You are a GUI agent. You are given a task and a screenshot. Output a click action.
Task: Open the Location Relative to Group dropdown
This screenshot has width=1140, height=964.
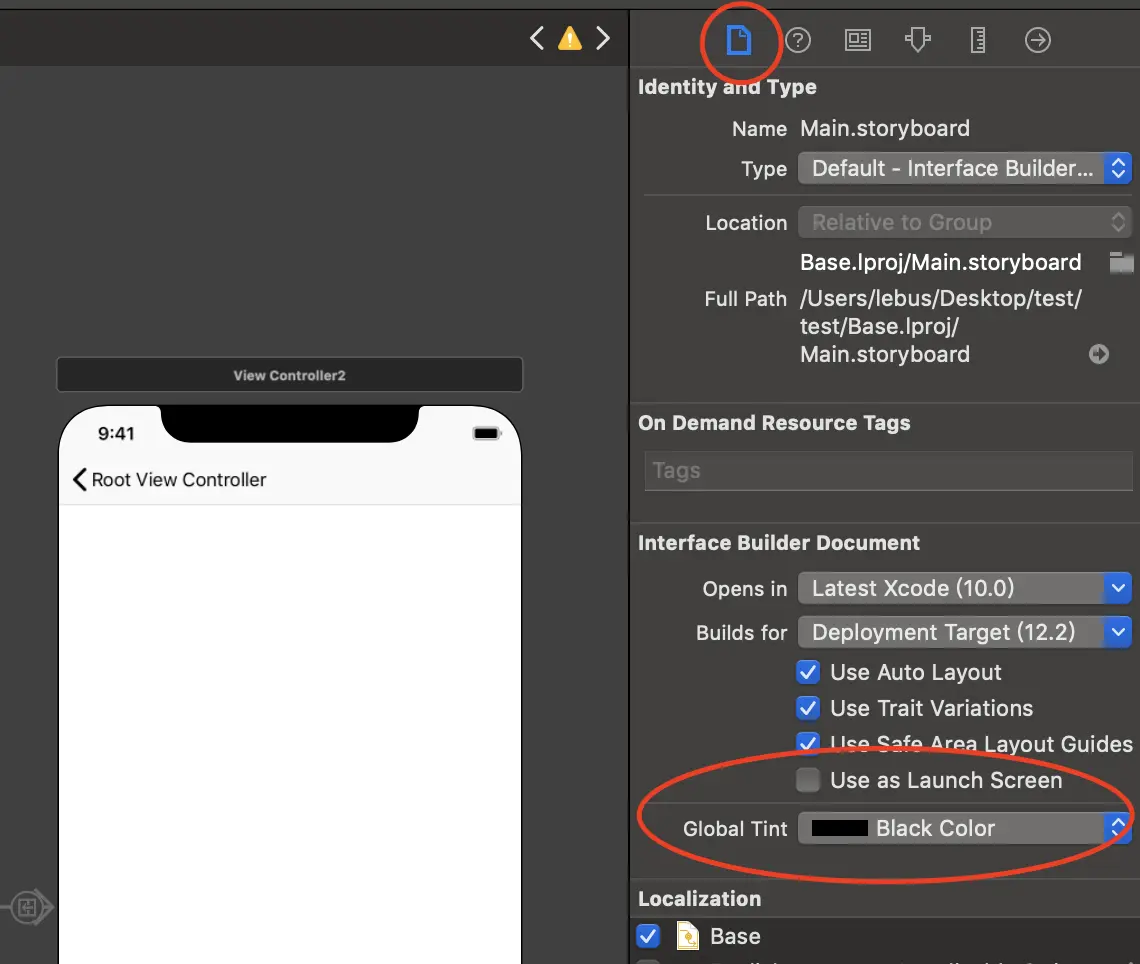point(965,222)
